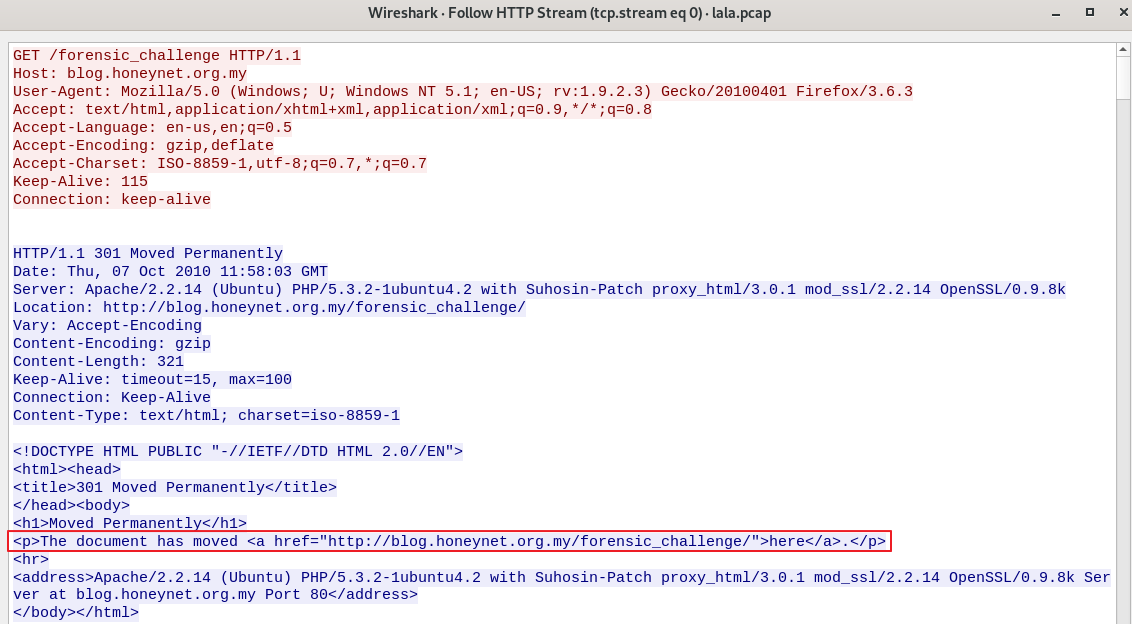Click the <h1>Moved Permanently</h1> line
This screenshot has width=1132, height=624.
tap(130, 524)
